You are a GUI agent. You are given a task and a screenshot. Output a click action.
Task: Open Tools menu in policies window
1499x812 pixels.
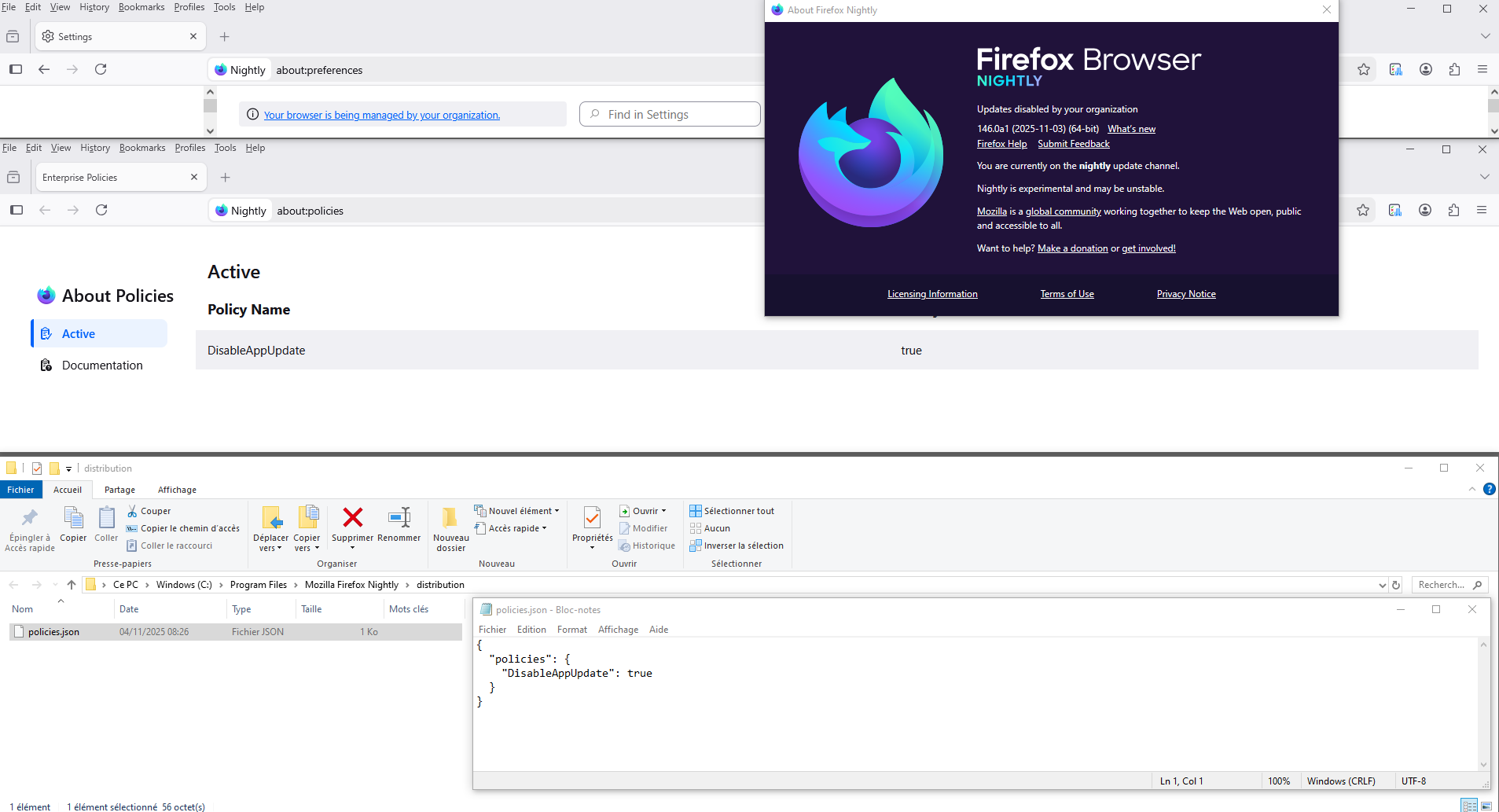(225, 148)
